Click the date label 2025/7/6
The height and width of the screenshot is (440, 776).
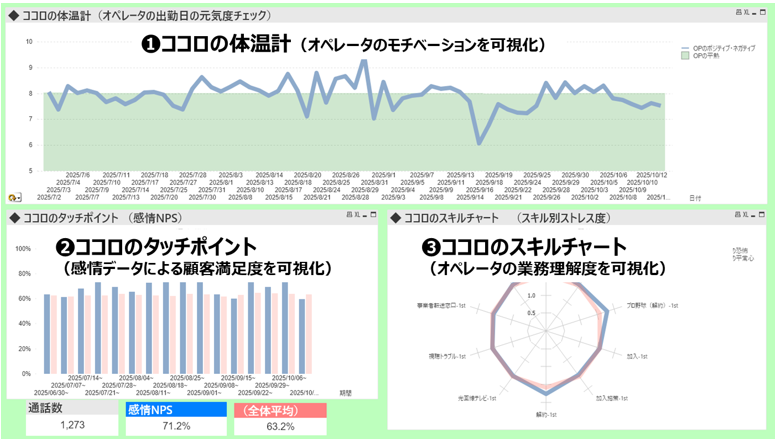(78, 175)
